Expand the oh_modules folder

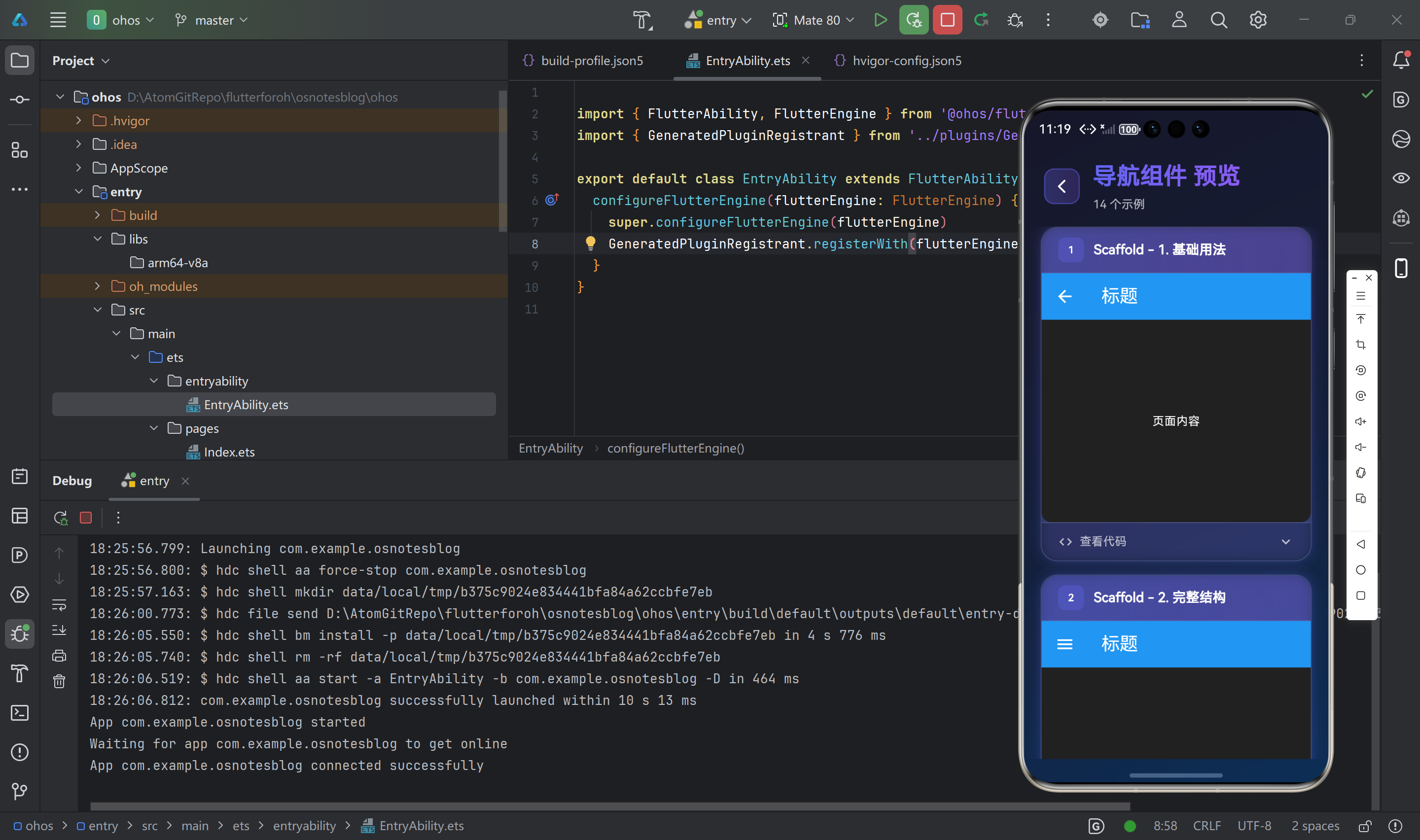click(97, 286)
